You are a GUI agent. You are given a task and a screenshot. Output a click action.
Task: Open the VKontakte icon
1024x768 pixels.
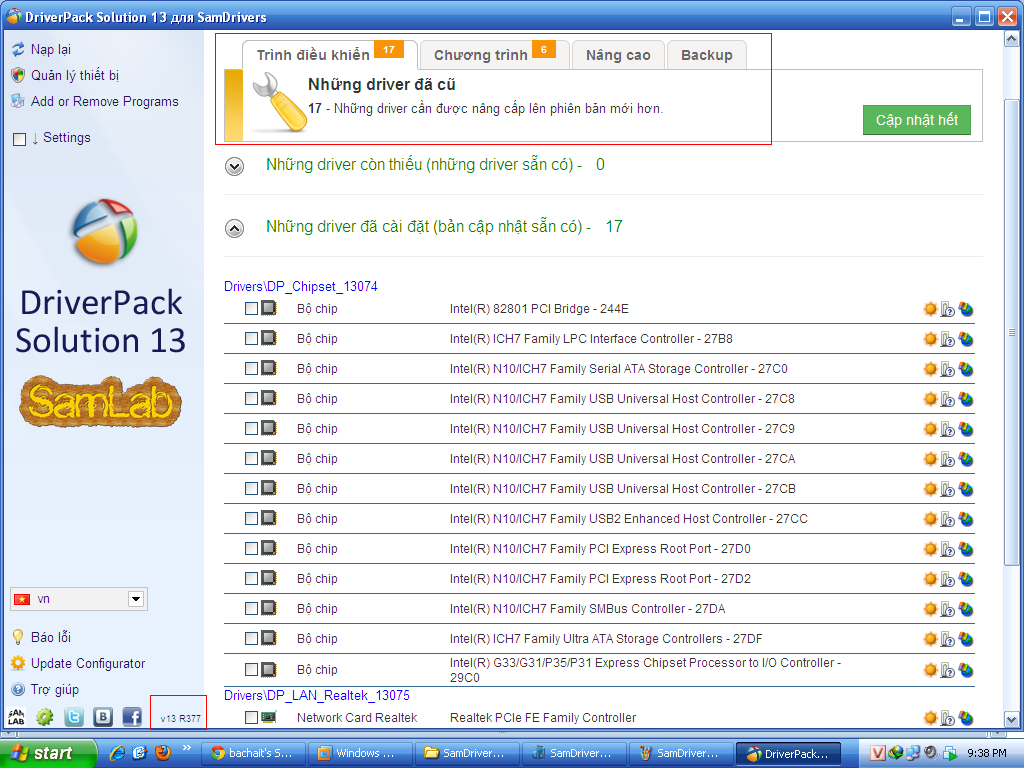pos(103,717)
